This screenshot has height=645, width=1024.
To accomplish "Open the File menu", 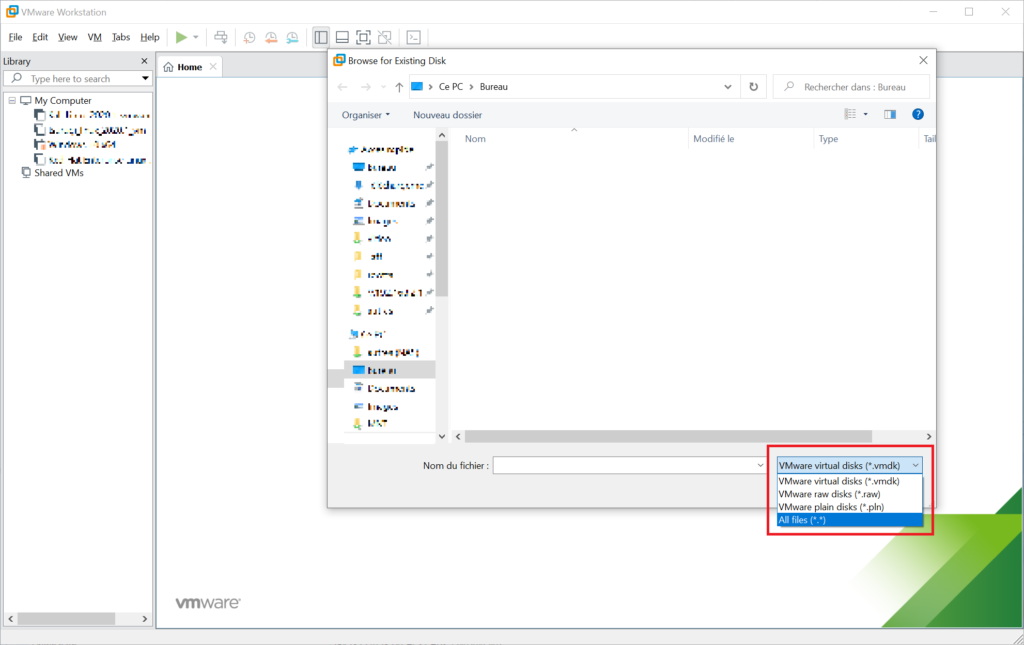I will tap(15, 37).
